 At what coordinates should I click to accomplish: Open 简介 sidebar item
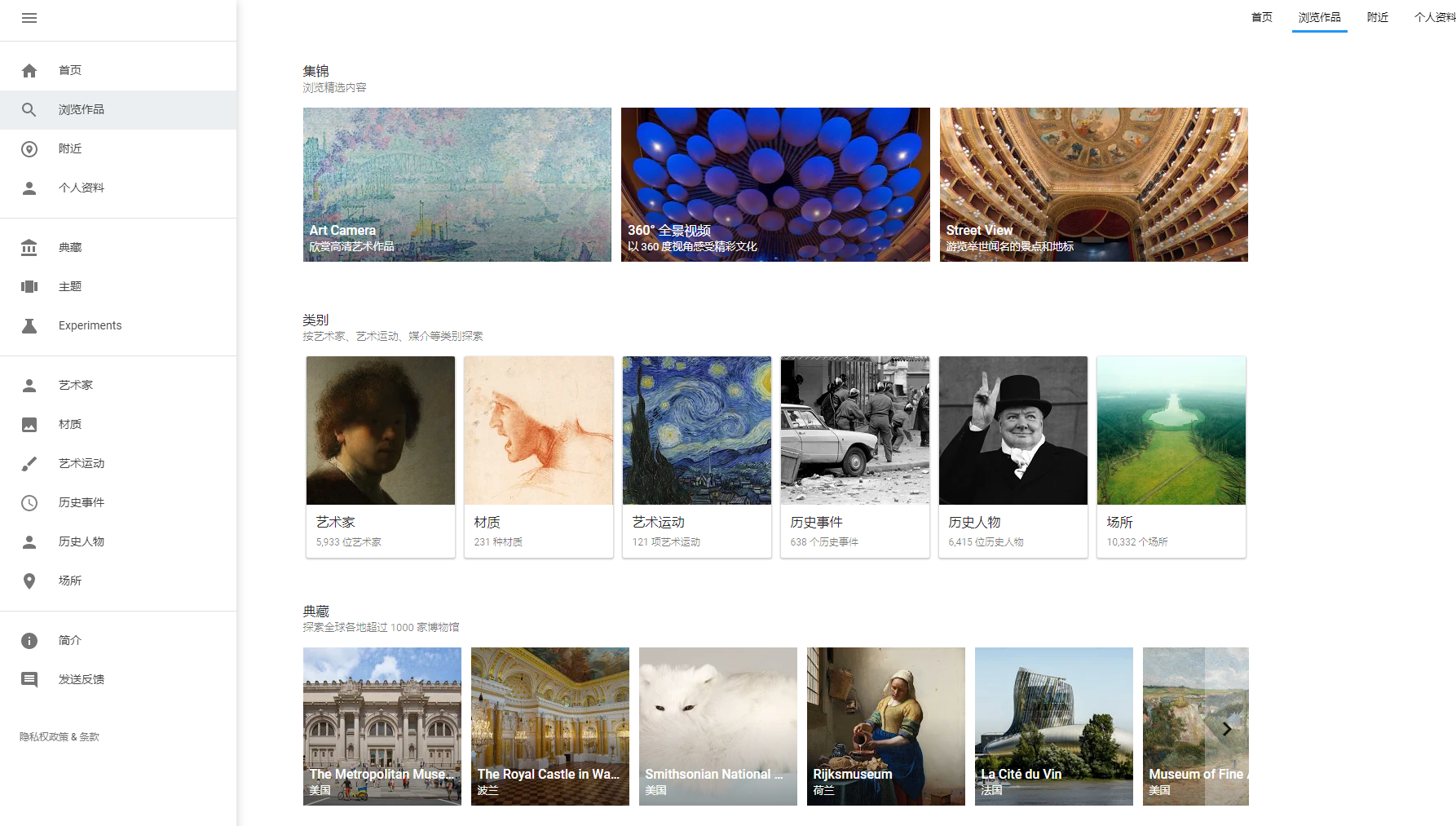(118, 640)
